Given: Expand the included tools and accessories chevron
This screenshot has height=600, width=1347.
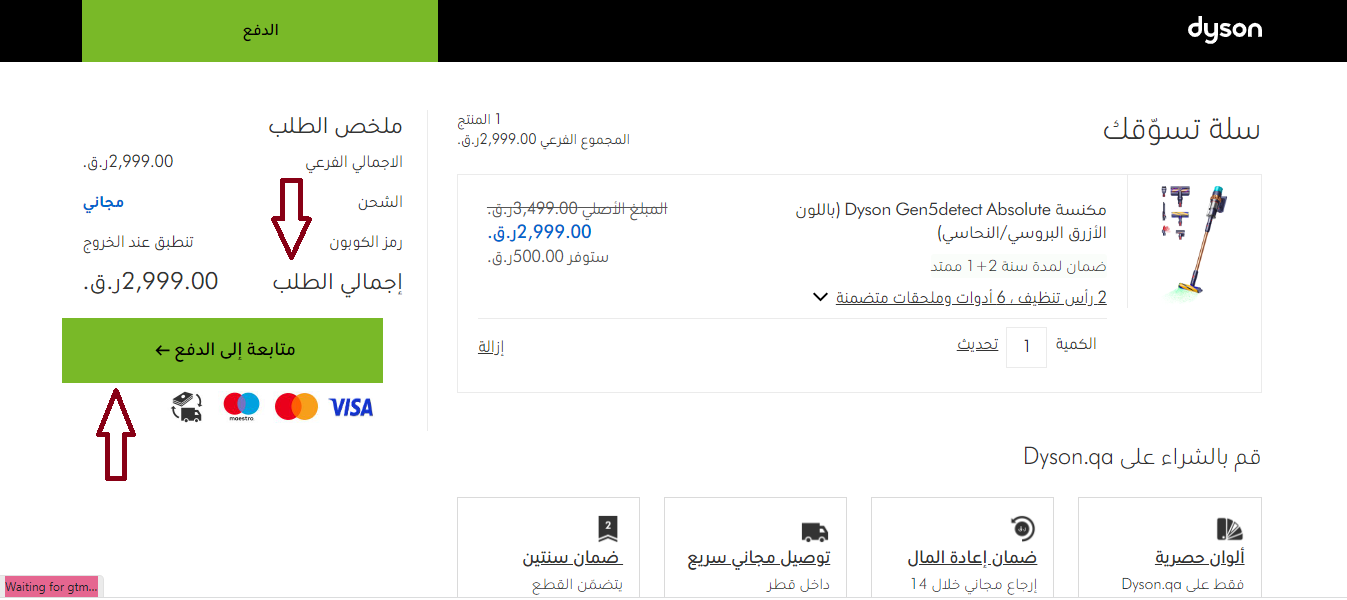Looking at the screenshot, I should pos(820,297).
